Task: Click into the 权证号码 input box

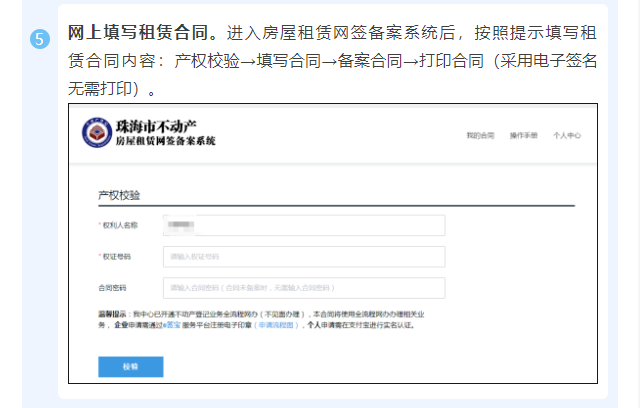Action: (x=303, y=257)
